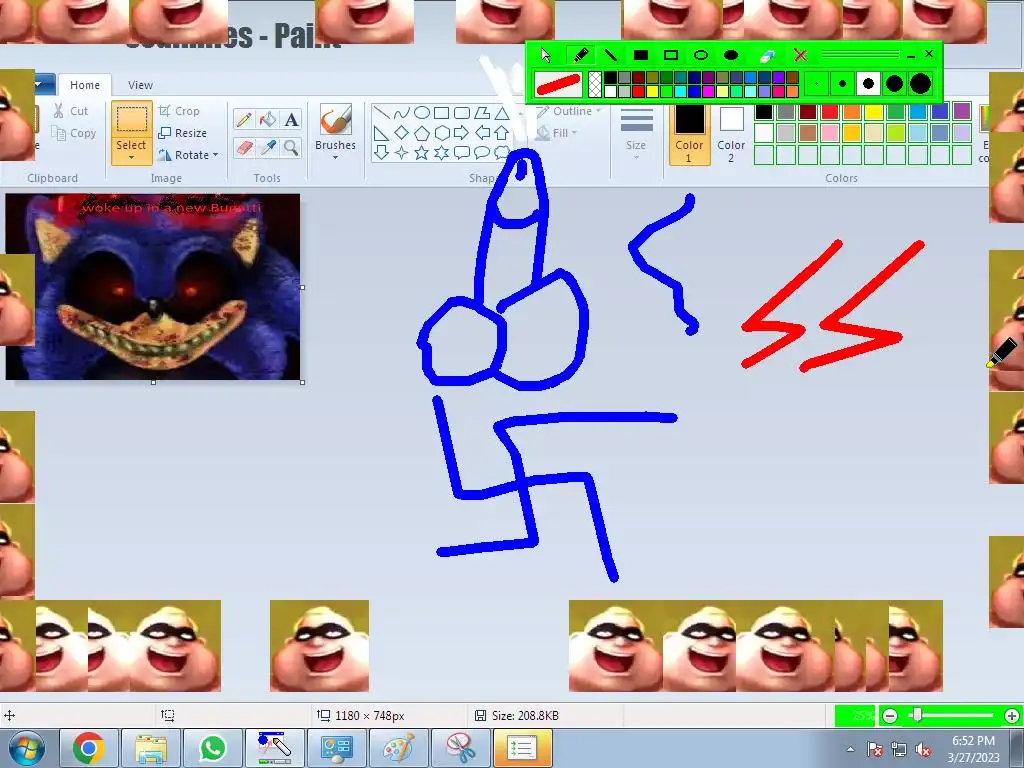Open the View ribbon tab
This screenshot has height=768, width=1024.
[x=140, y=85]
